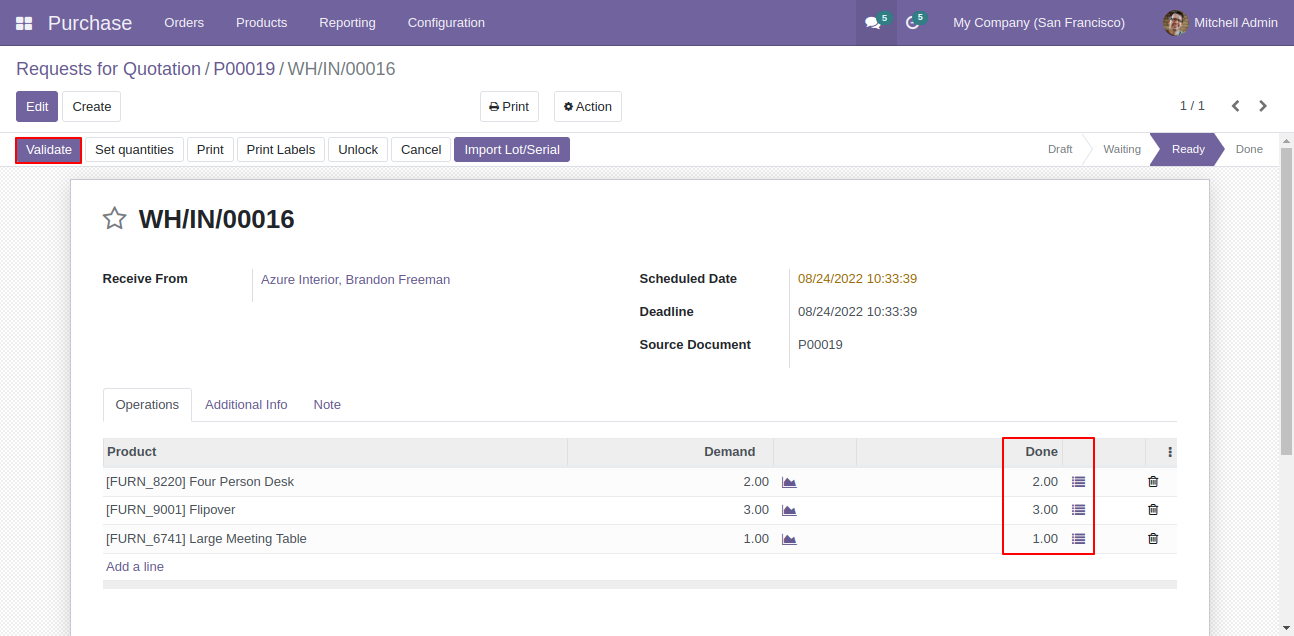Viewport: 1294px width, 636px height.
Task: Click Mitchell Admin avatar picture
Action: 1176,22
